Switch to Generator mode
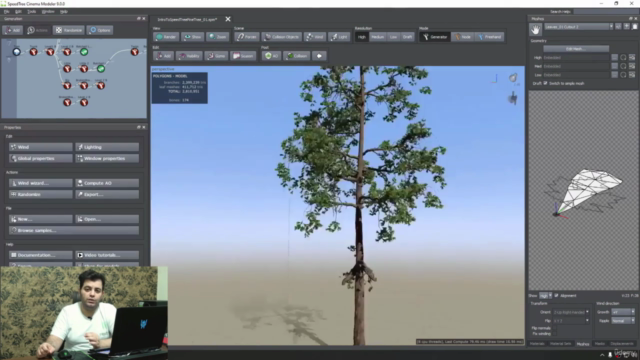Viewport: 640px width, 360px height. pos(435,37)
